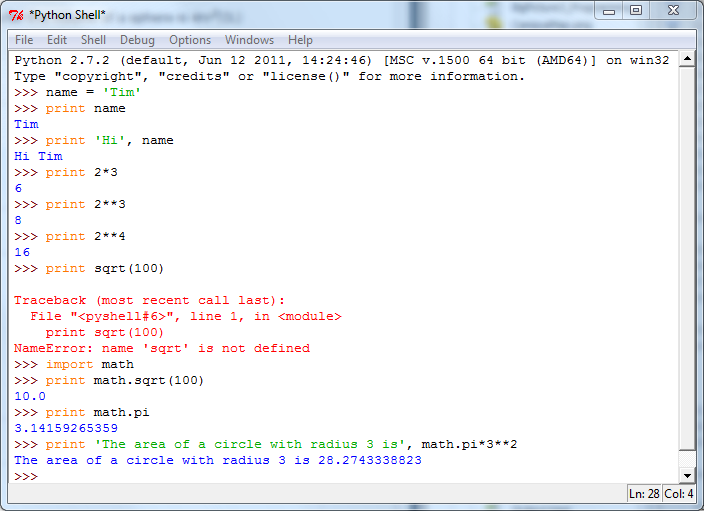Image resolution: width=704 pixels, height=511 pixels.
Task: Click the 'print math.pi' line
Action: [x=81, y=413]
